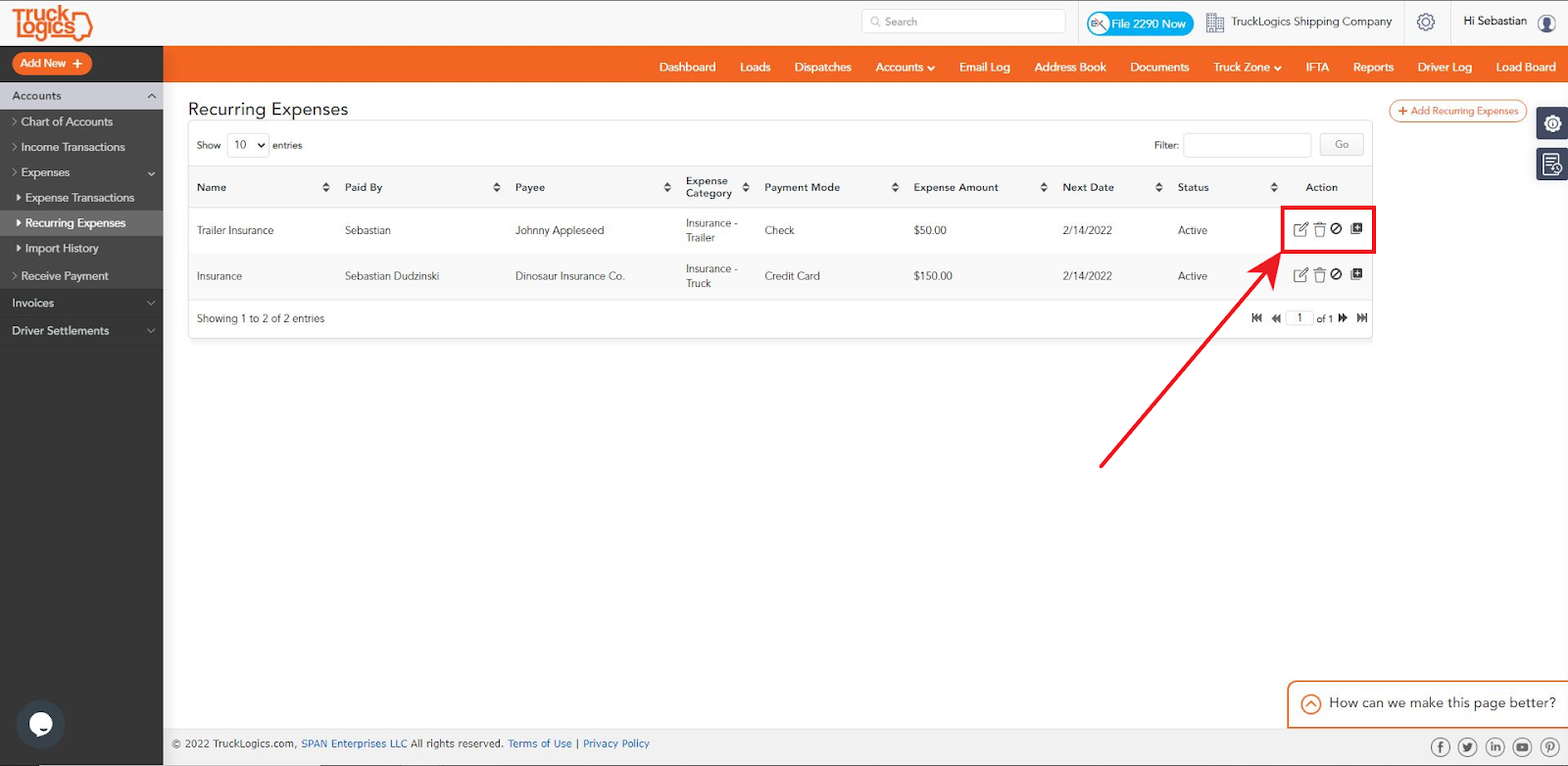
Task: Edit the Trailer Insurance recurring expense
Action: [1300, 229]
